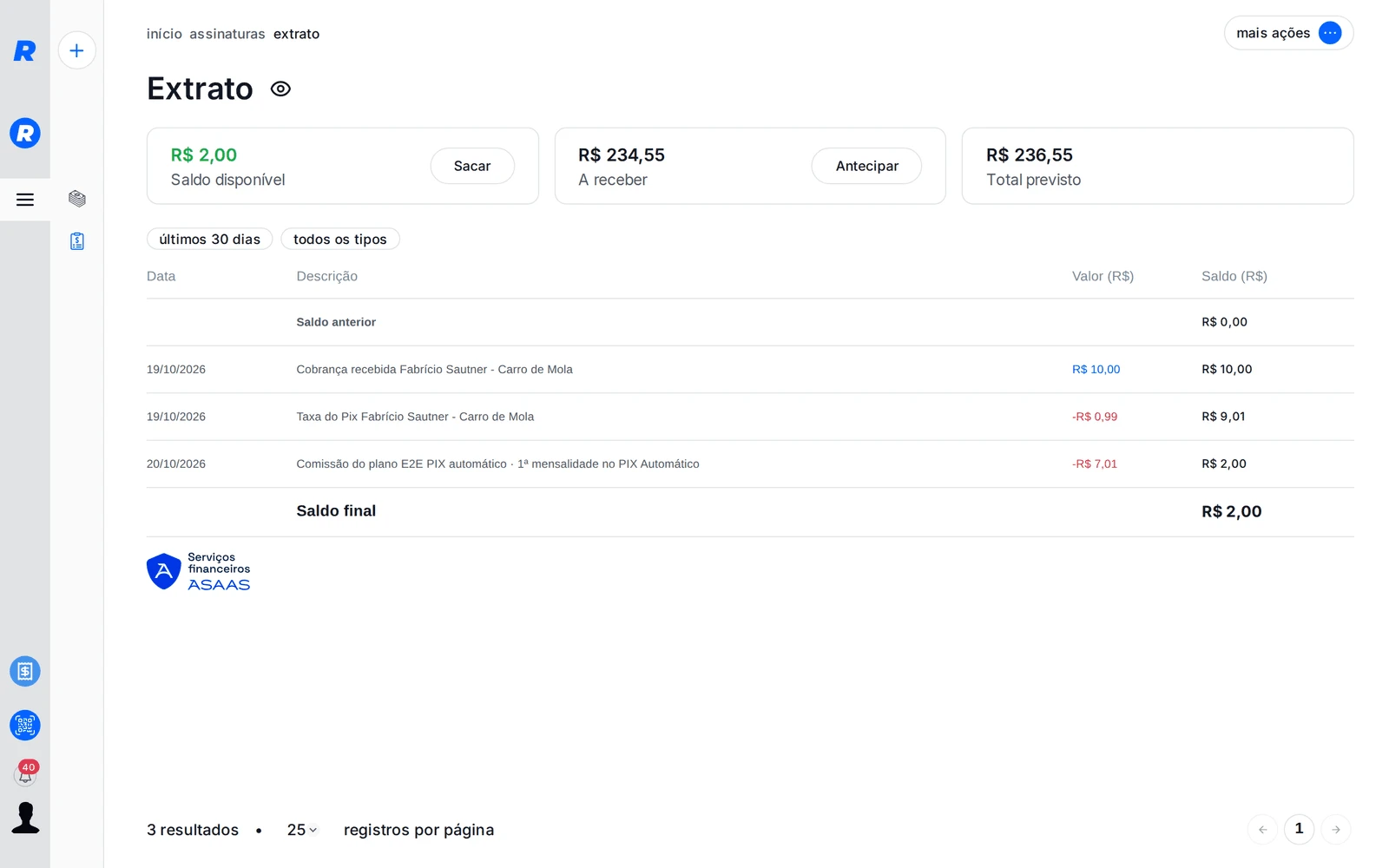Image resolution: width=1389 pixels, height=868 pixels.
Task: Open the stacked layers icon in sidebar
Action: click(77, 199)
